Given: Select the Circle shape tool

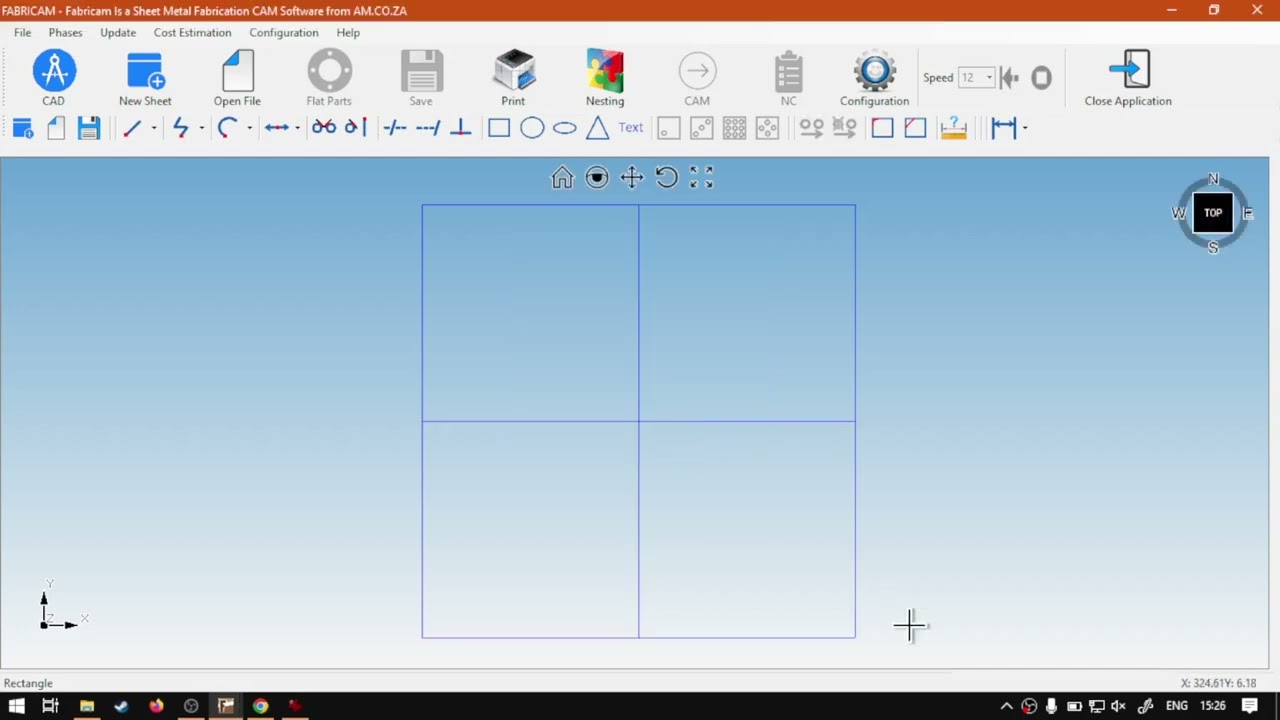Looking at the screenshot, I should [x=532, y=128].
